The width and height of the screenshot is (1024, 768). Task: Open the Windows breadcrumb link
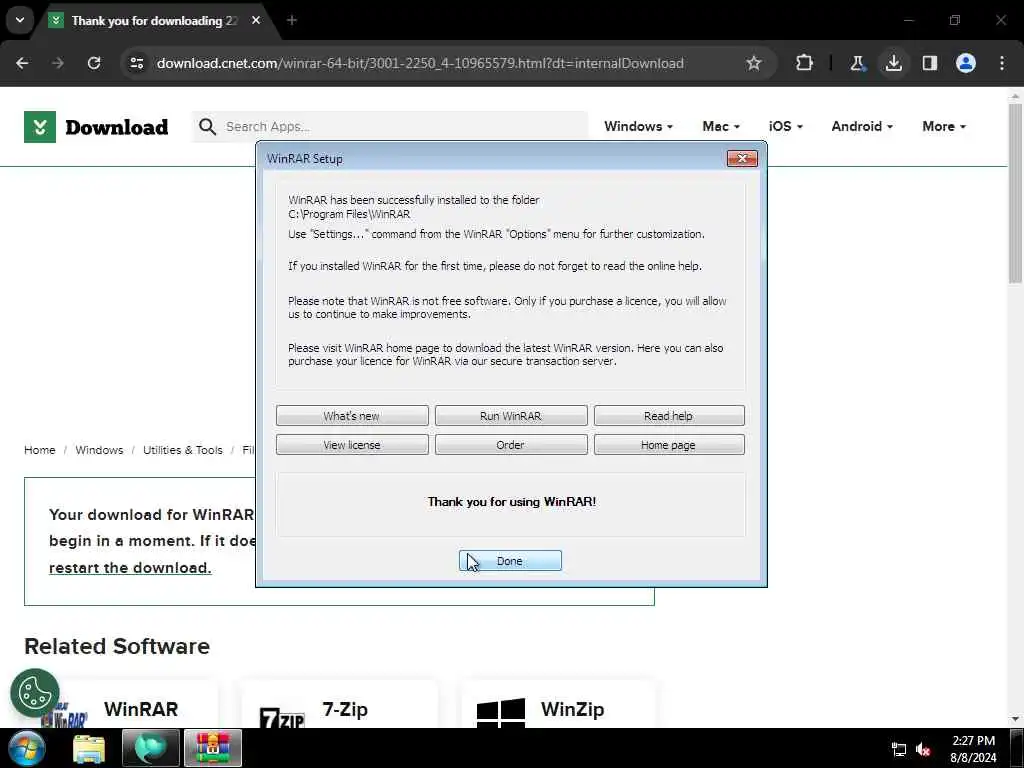(99, 450)
